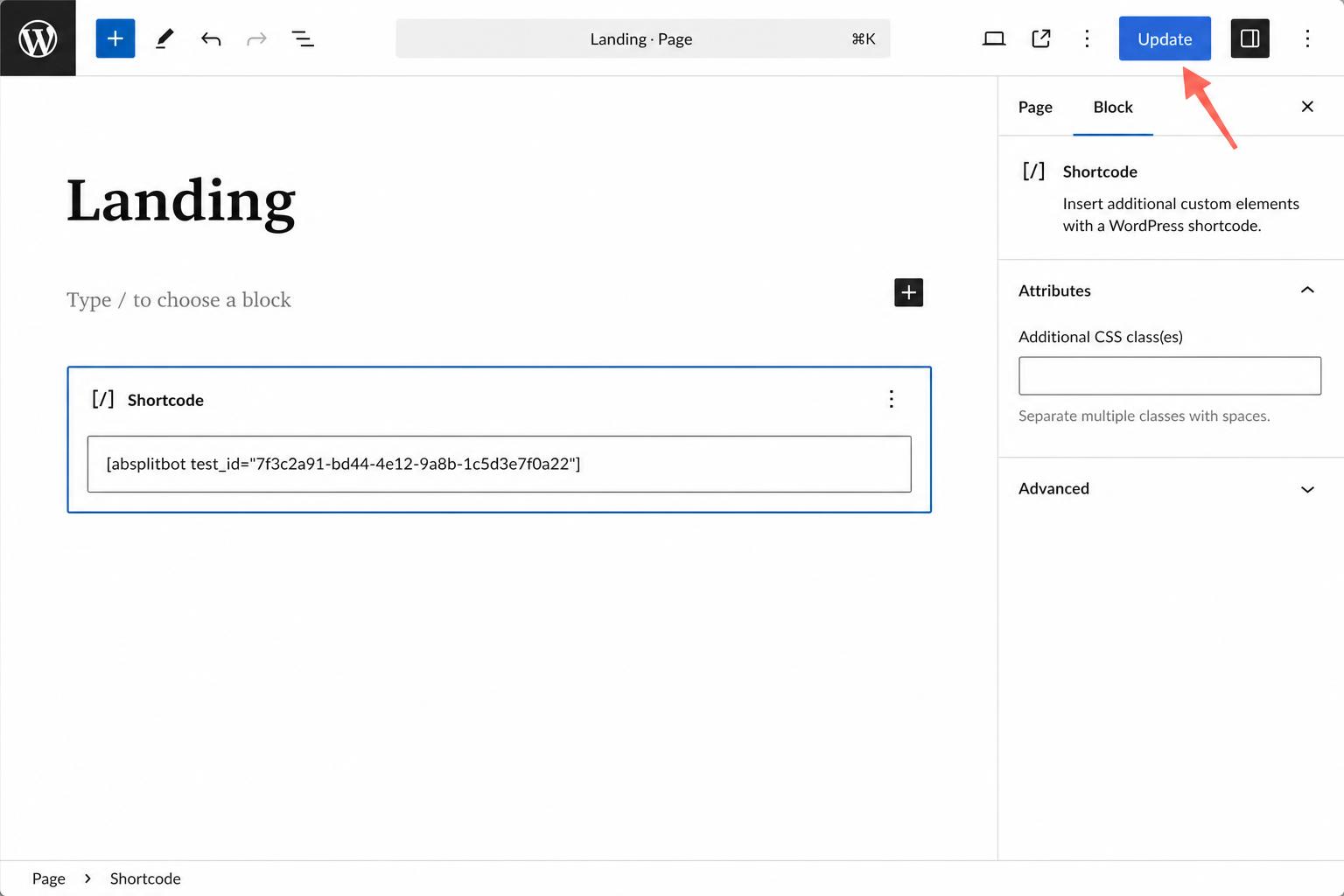The image size is (1344, 896).
Task: Undo the last change
Action: pos(211,38)
